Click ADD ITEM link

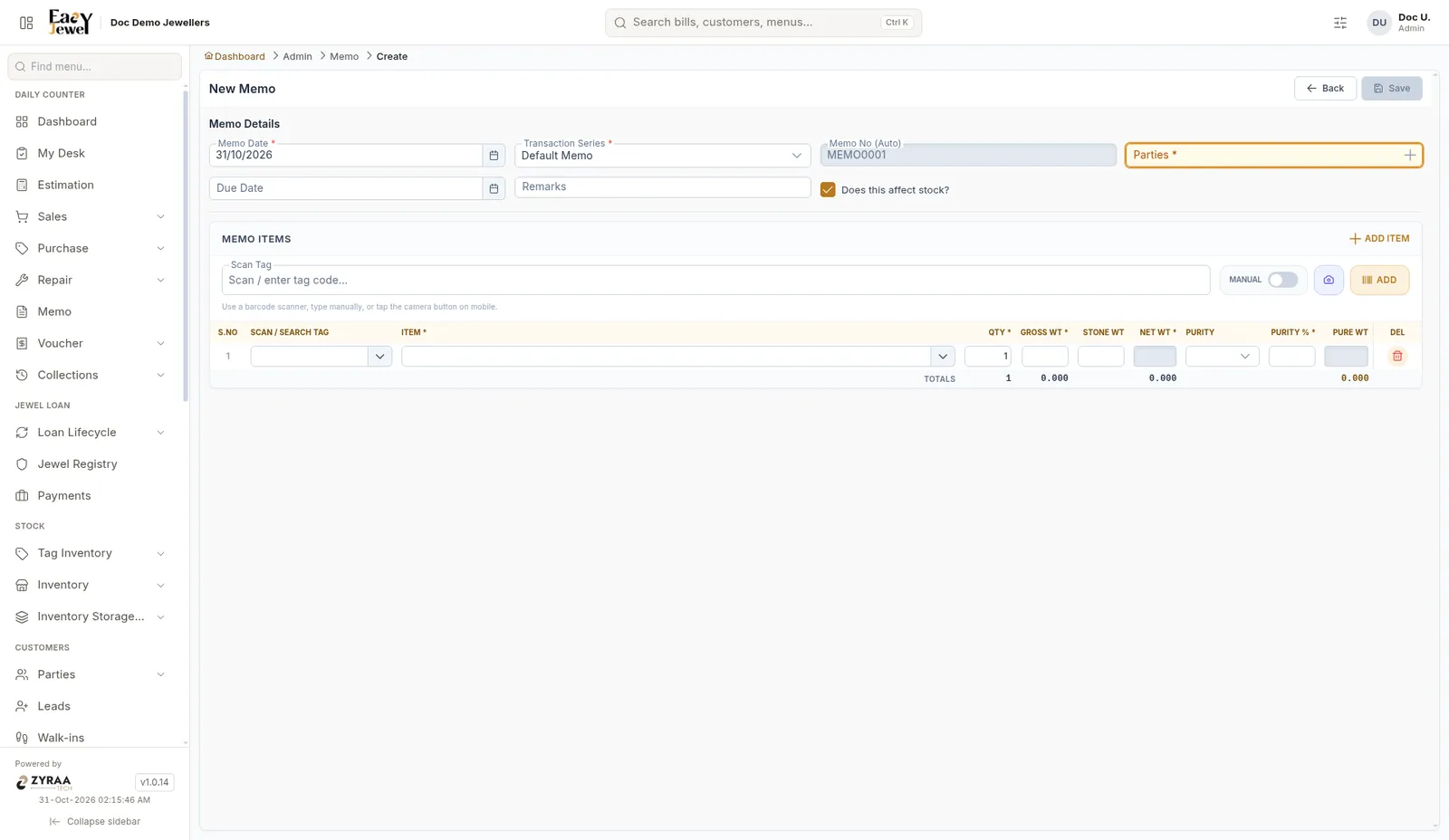(x=1379, y=239)
